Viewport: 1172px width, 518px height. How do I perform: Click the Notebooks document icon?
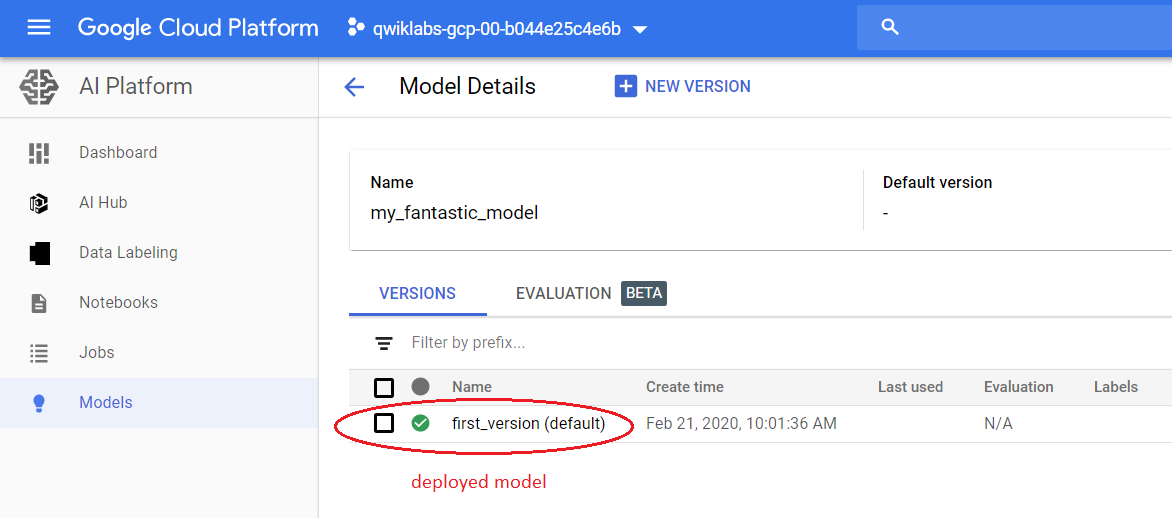pyautogui.click(x=39, y=303)
